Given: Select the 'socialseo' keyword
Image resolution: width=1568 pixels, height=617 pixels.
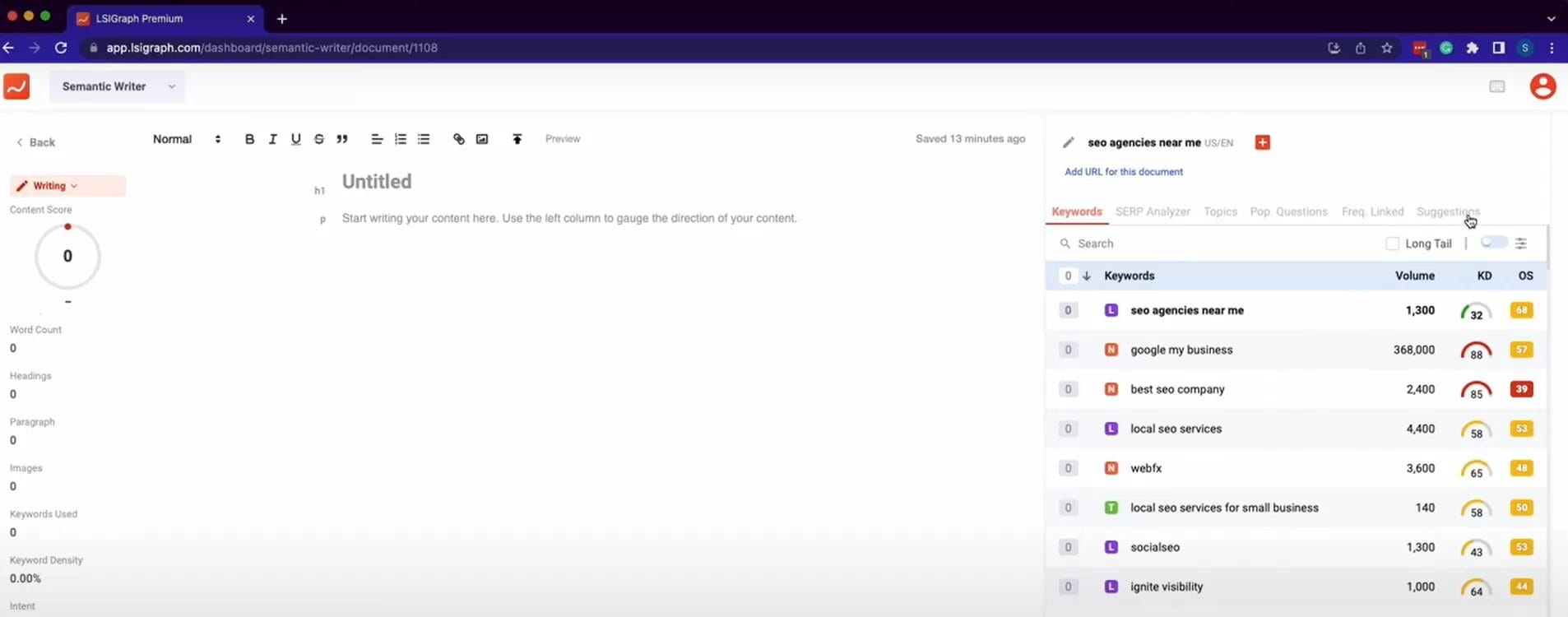Looking at the screenshot, I should click(1155, 547).
